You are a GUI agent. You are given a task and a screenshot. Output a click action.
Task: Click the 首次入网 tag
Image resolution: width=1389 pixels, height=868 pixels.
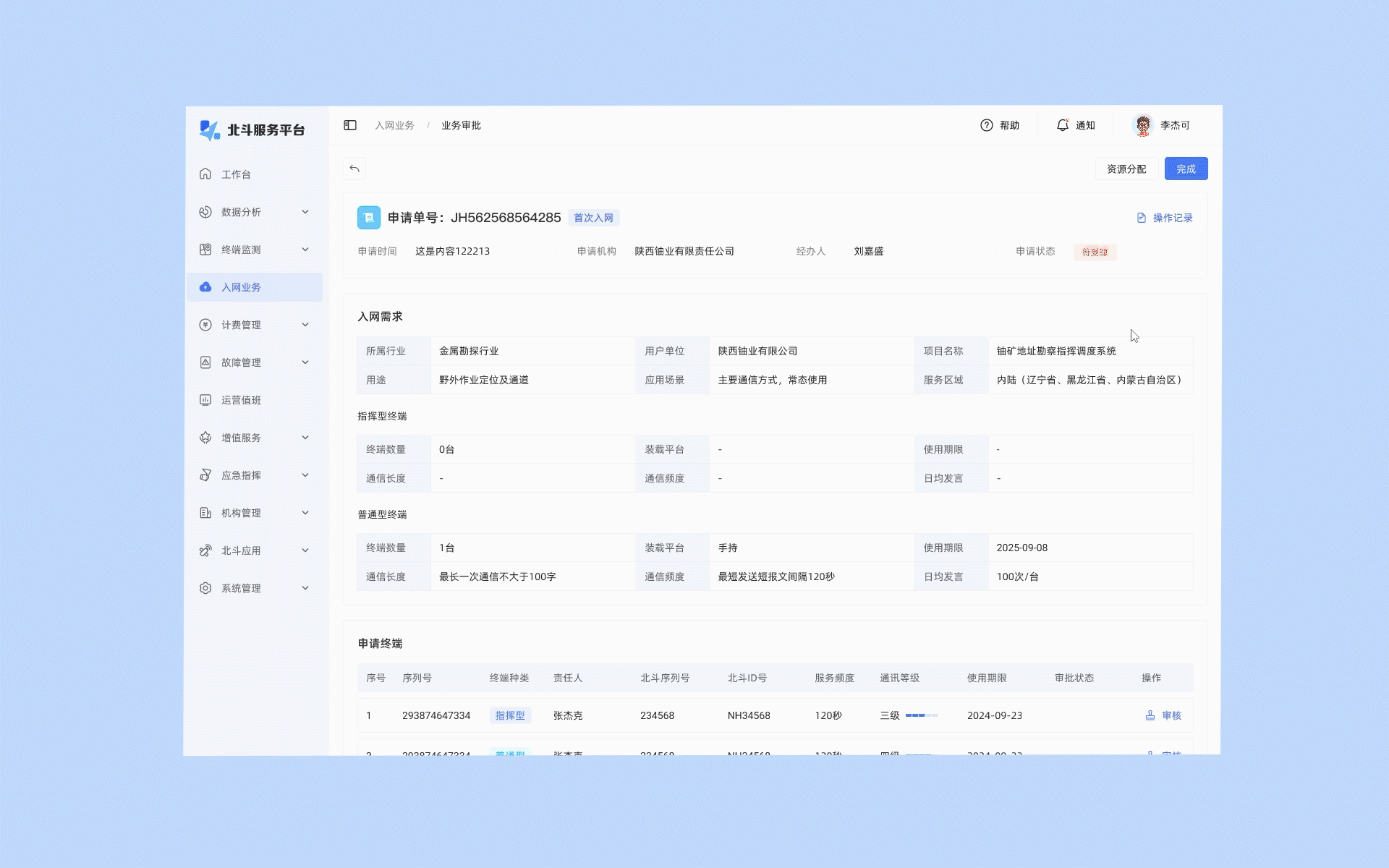pos(593,218)
